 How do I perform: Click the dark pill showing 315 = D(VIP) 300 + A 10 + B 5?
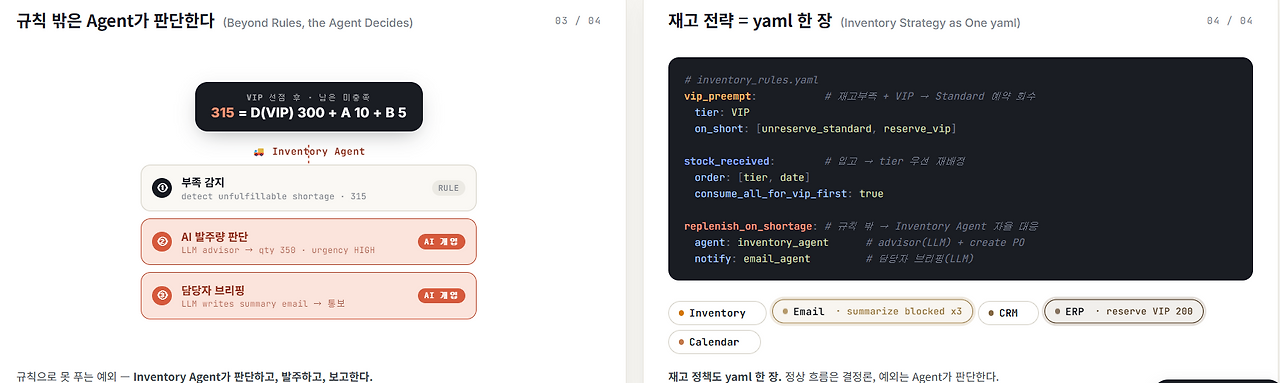coord(309,106)
